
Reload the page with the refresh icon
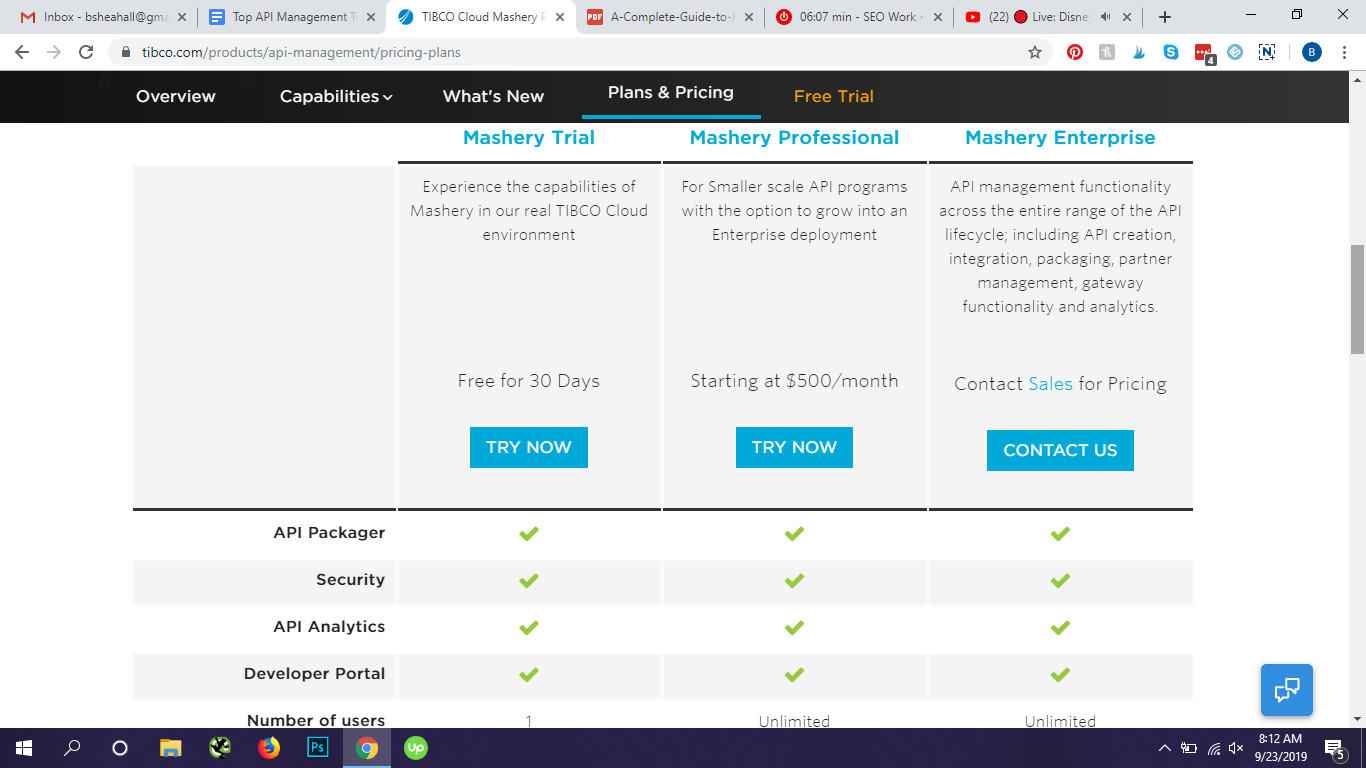coord(86,52)
